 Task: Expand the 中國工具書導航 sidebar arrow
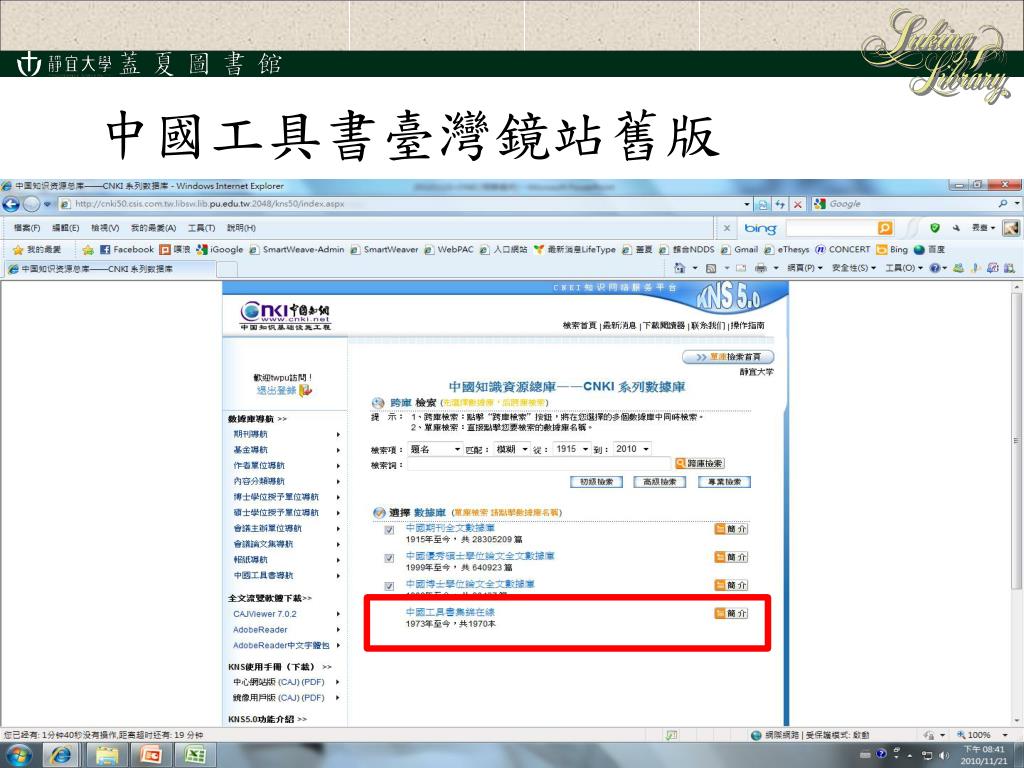tap(338, 576)
